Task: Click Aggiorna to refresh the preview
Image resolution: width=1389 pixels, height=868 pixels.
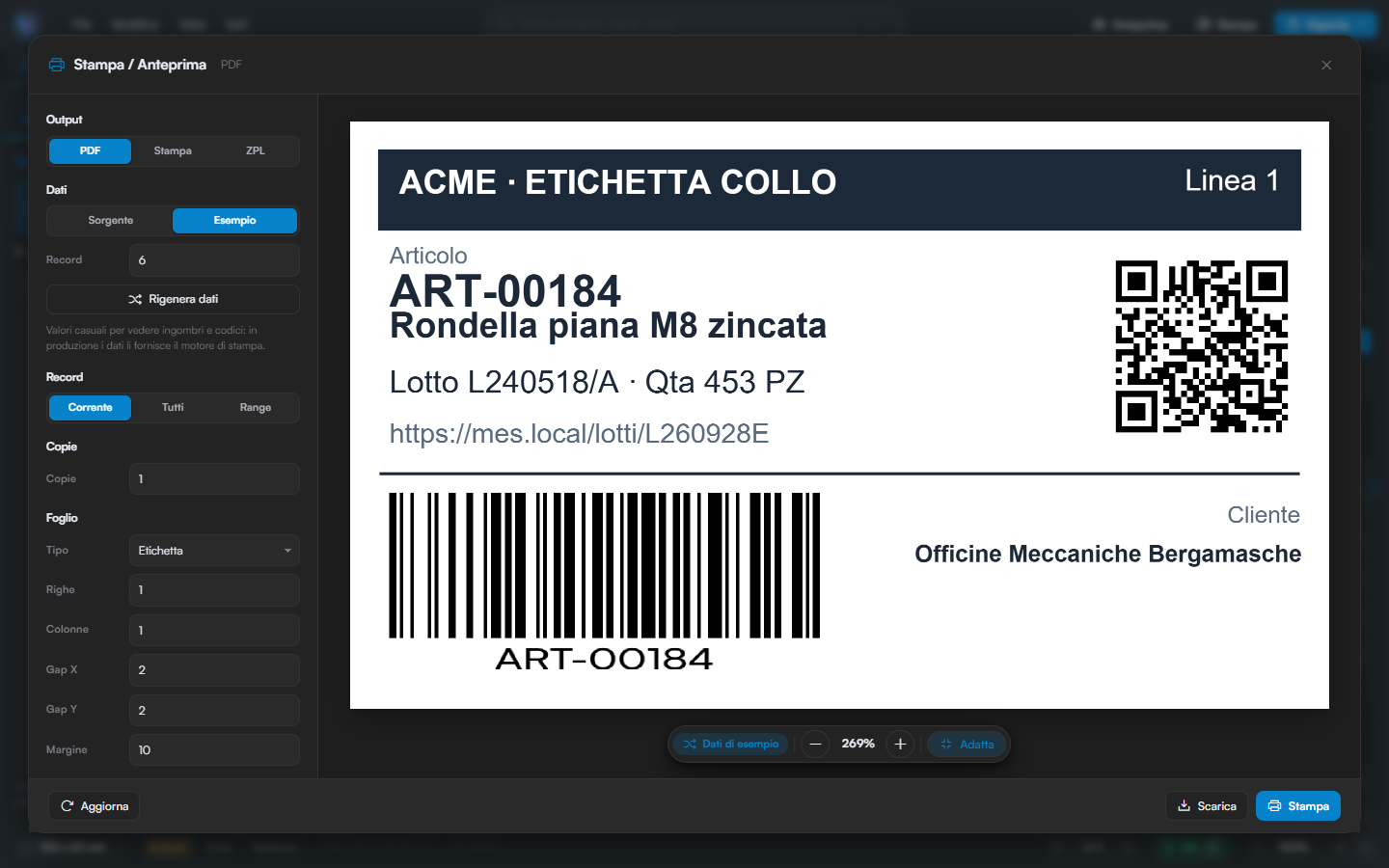Action: (95, 806)
